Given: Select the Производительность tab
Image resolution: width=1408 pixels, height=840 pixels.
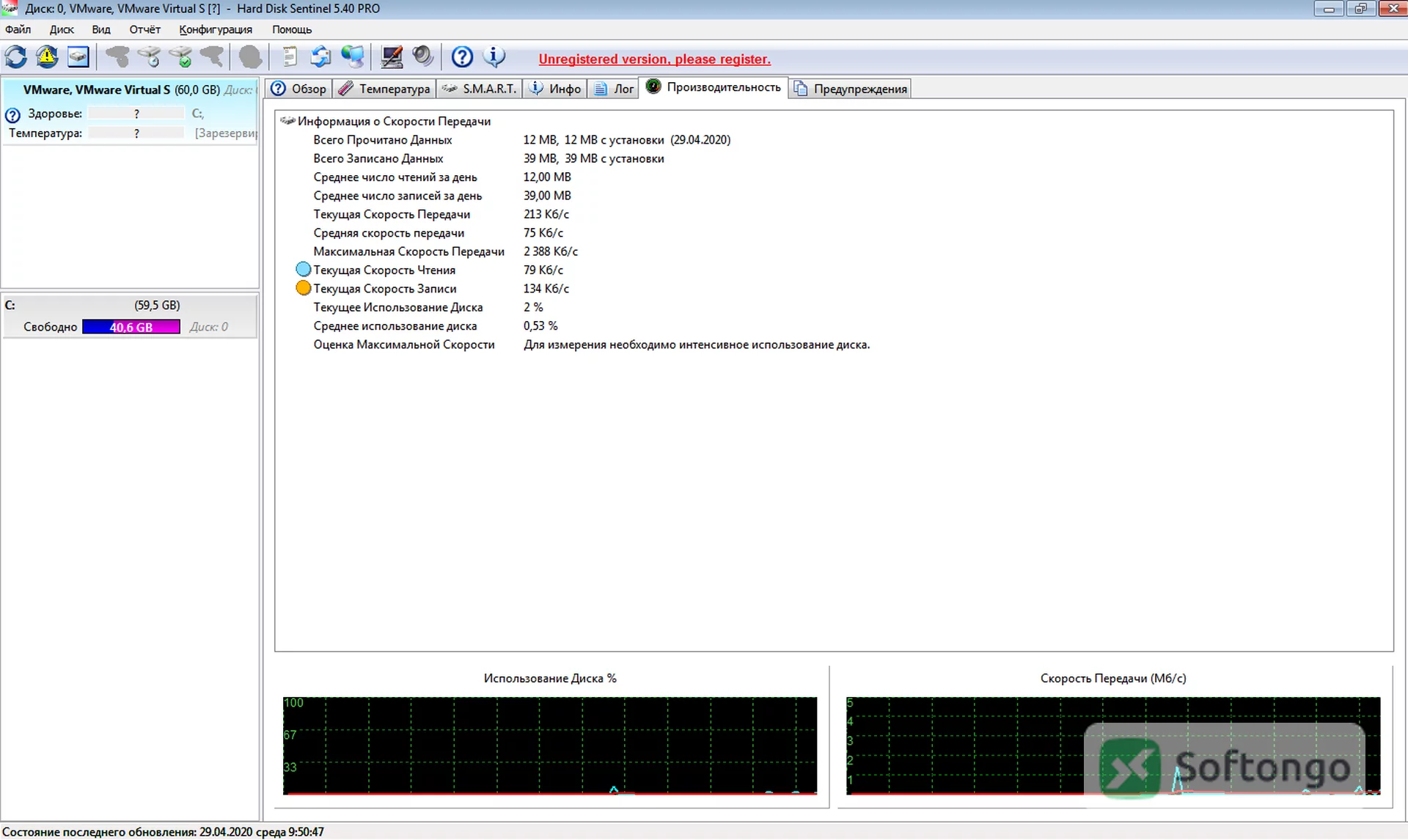Looking at the screenshot, I should [x=714, y=87].
